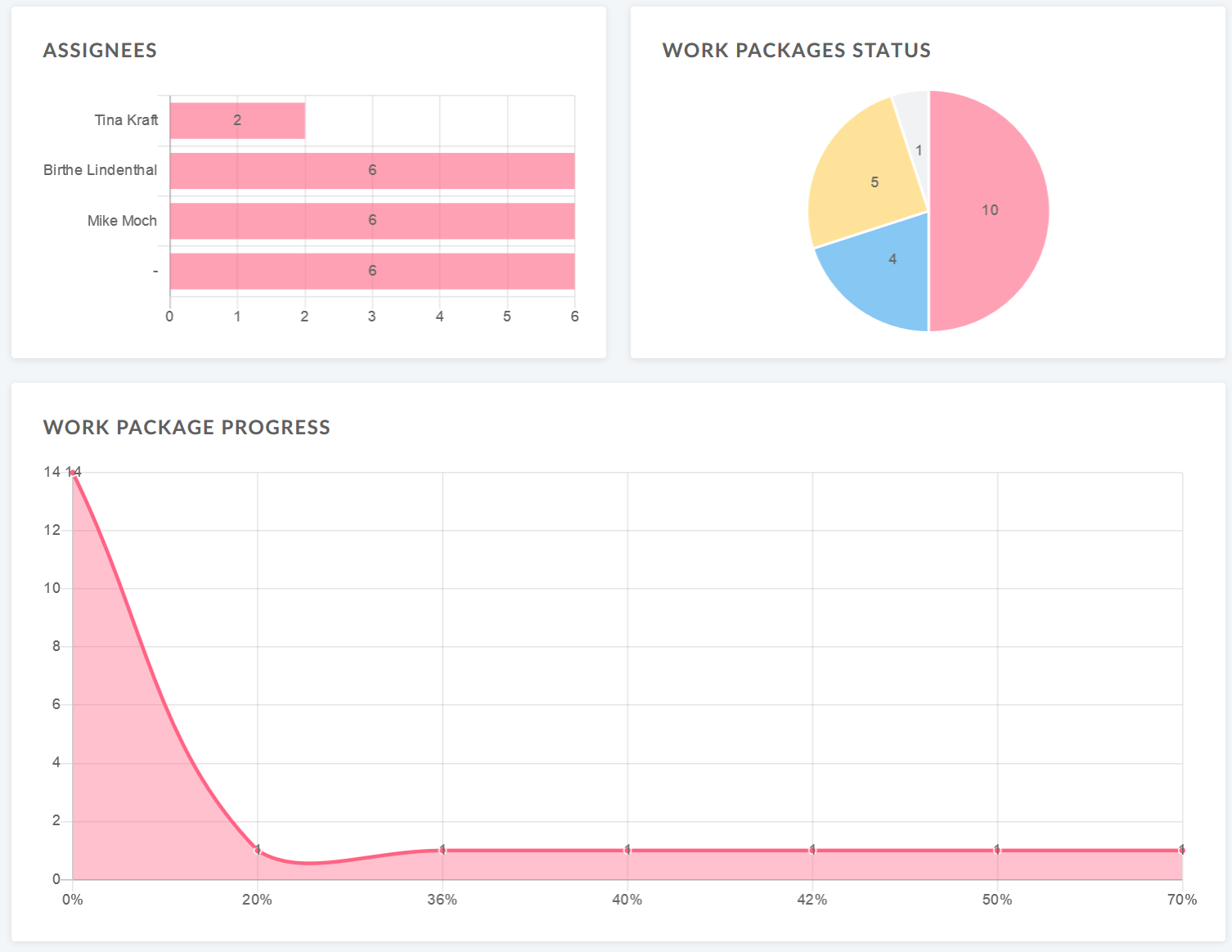This screenshot has height=952, width=1232.
Task: Select Tina Kraft's bar in Assignees chart
Action: pyautogui.click(x=236, y=119)
